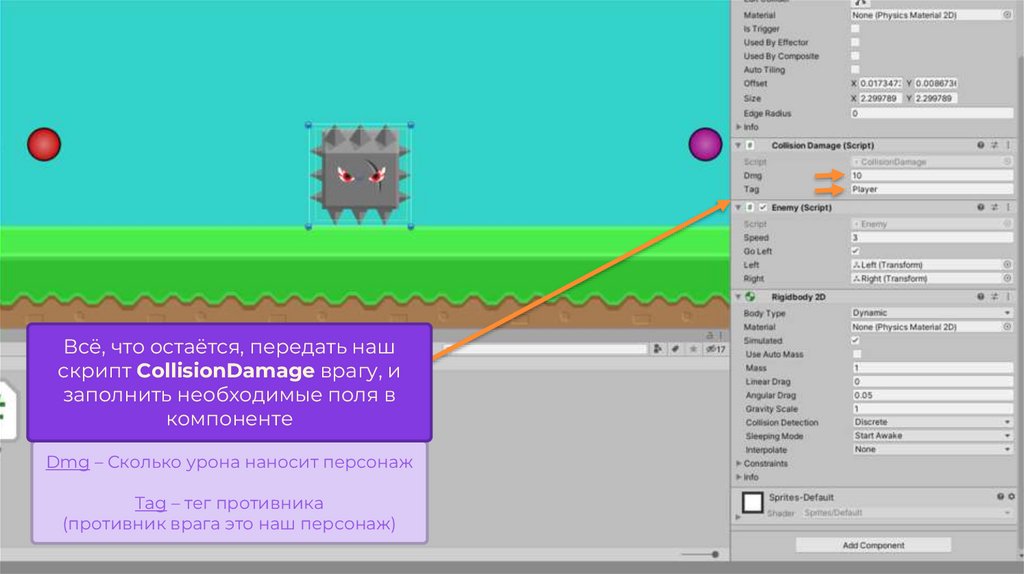Open presets for the Enemy script component
Image resolution: width=1024 pixels, height=574 pixels.
(x=994, y=207)
